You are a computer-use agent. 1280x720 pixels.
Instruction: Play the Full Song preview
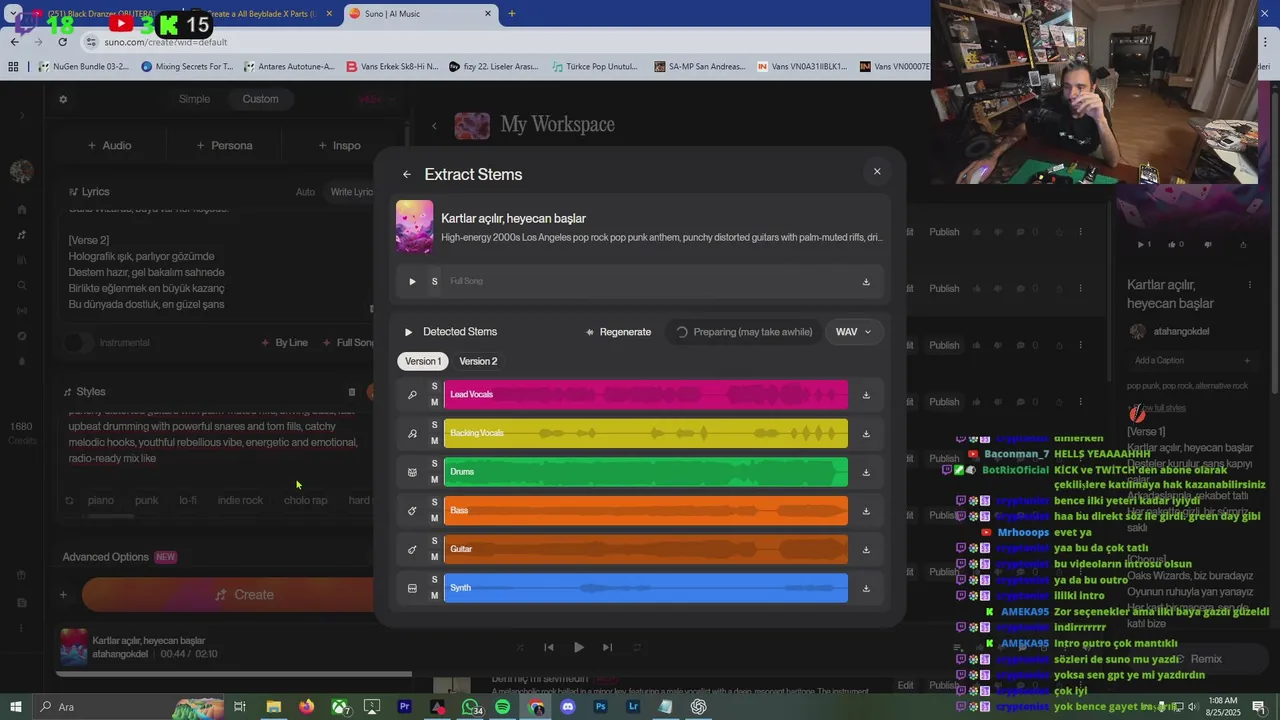click(412, 281)
